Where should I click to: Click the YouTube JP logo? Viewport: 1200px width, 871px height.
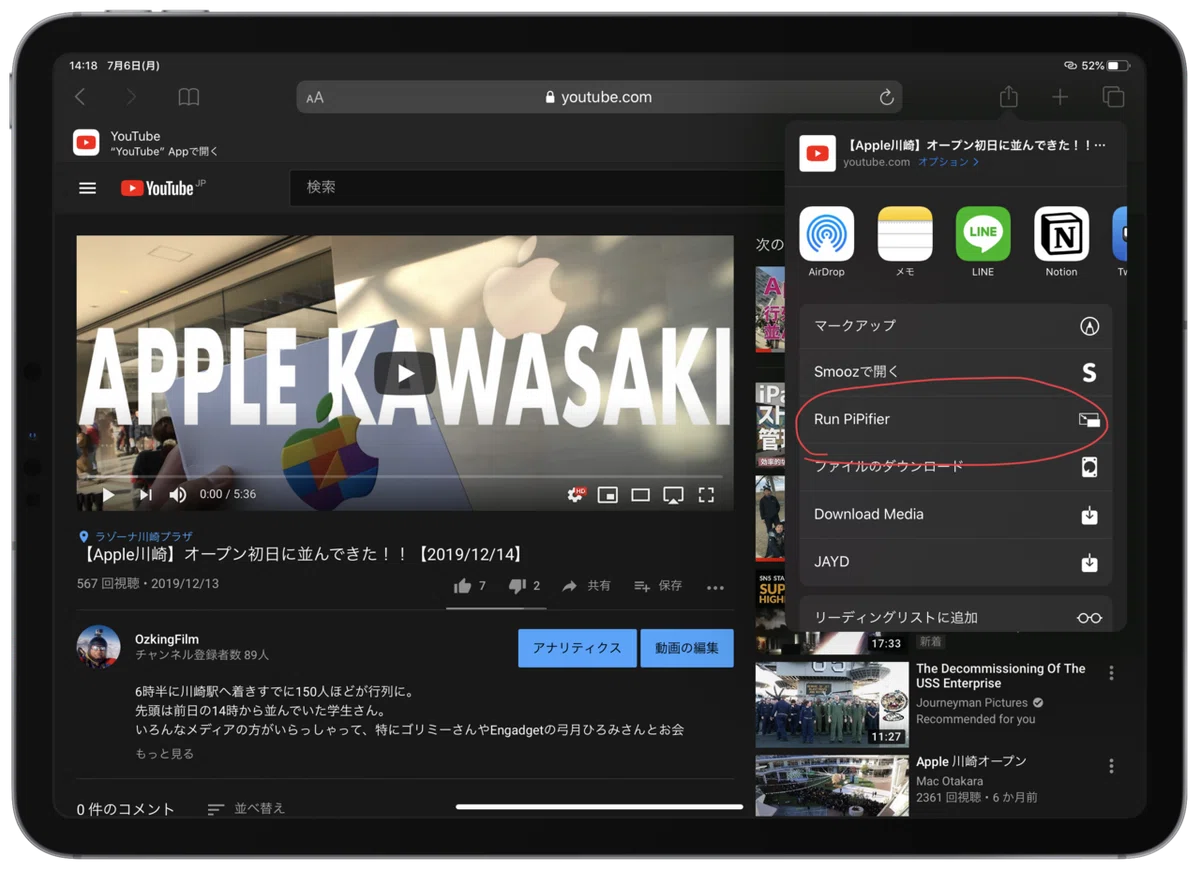click(x=163, y=188)
